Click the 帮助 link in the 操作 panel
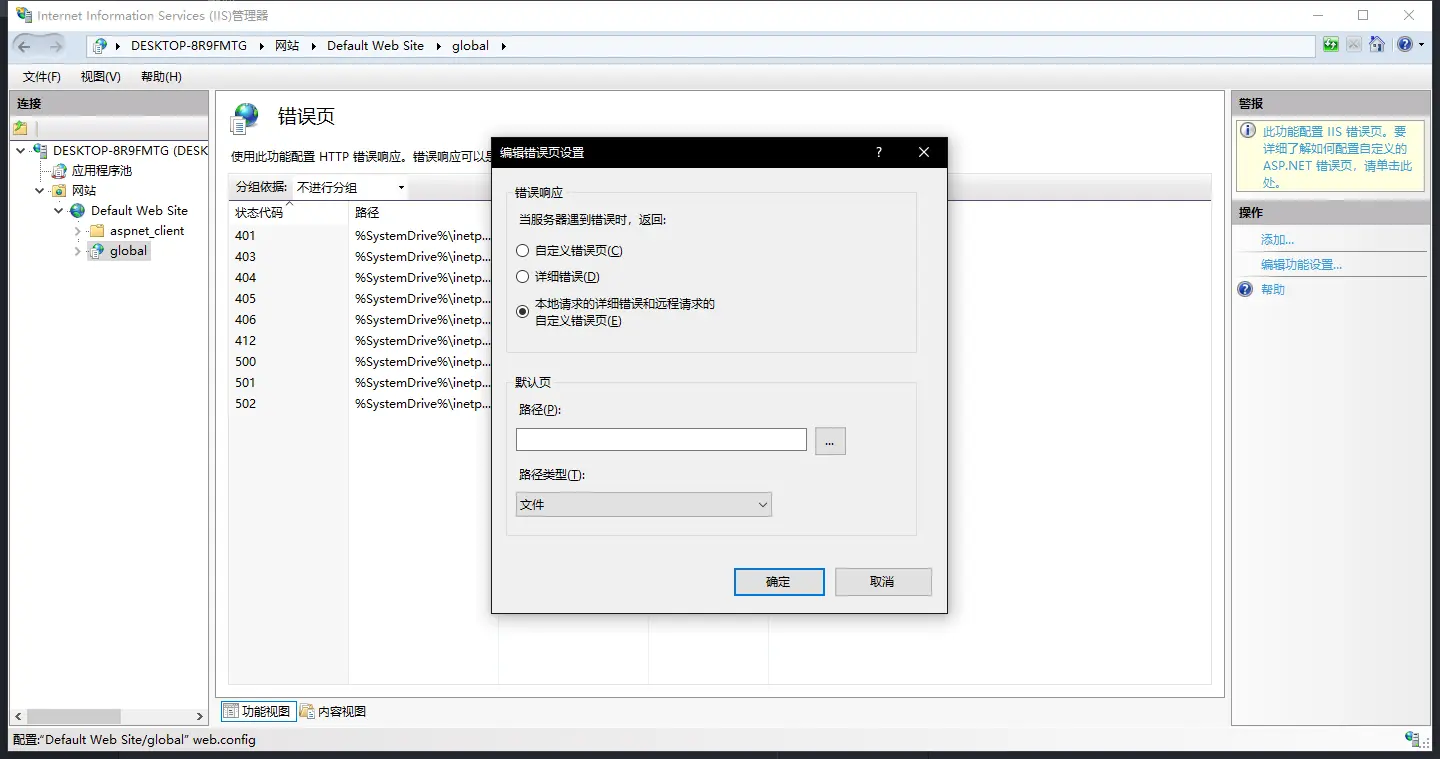The height and width of the screenshot is (759, 1440). [1273, 289]
